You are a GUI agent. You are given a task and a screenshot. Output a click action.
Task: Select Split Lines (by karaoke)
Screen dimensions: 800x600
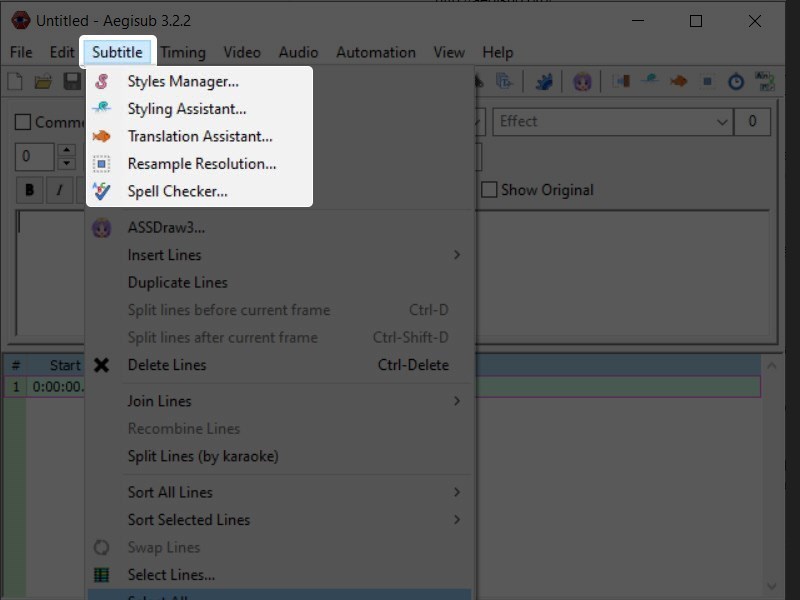(x=203, y=456)
